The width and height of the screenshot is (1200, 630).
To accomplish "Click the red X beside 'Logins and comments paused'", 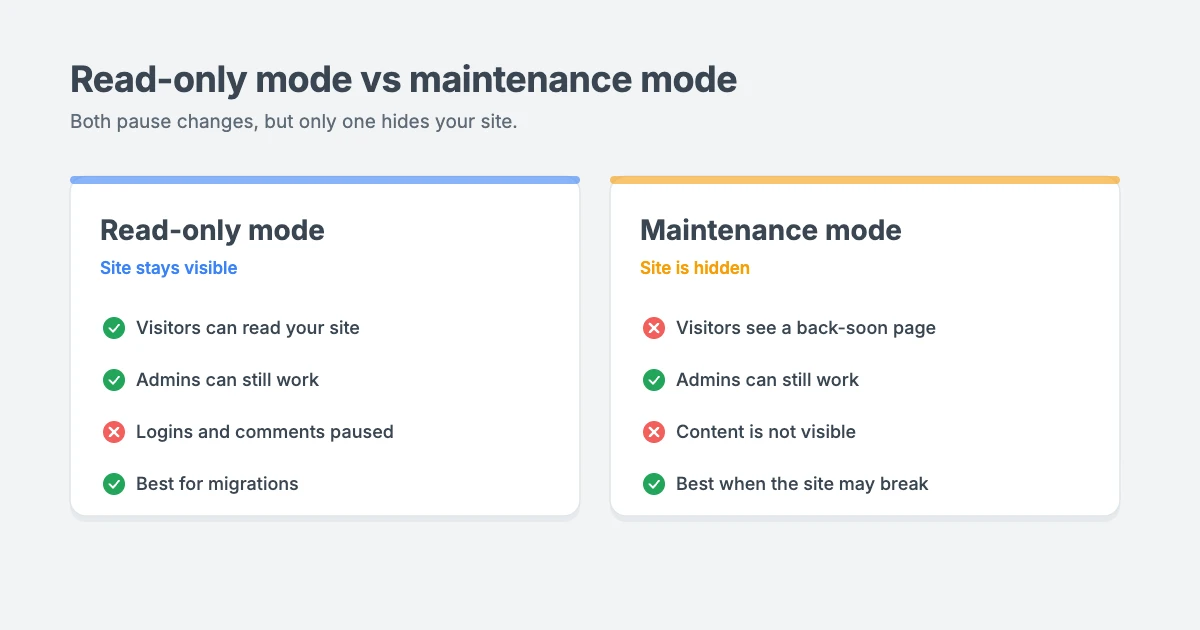I will tap(114, 432).
